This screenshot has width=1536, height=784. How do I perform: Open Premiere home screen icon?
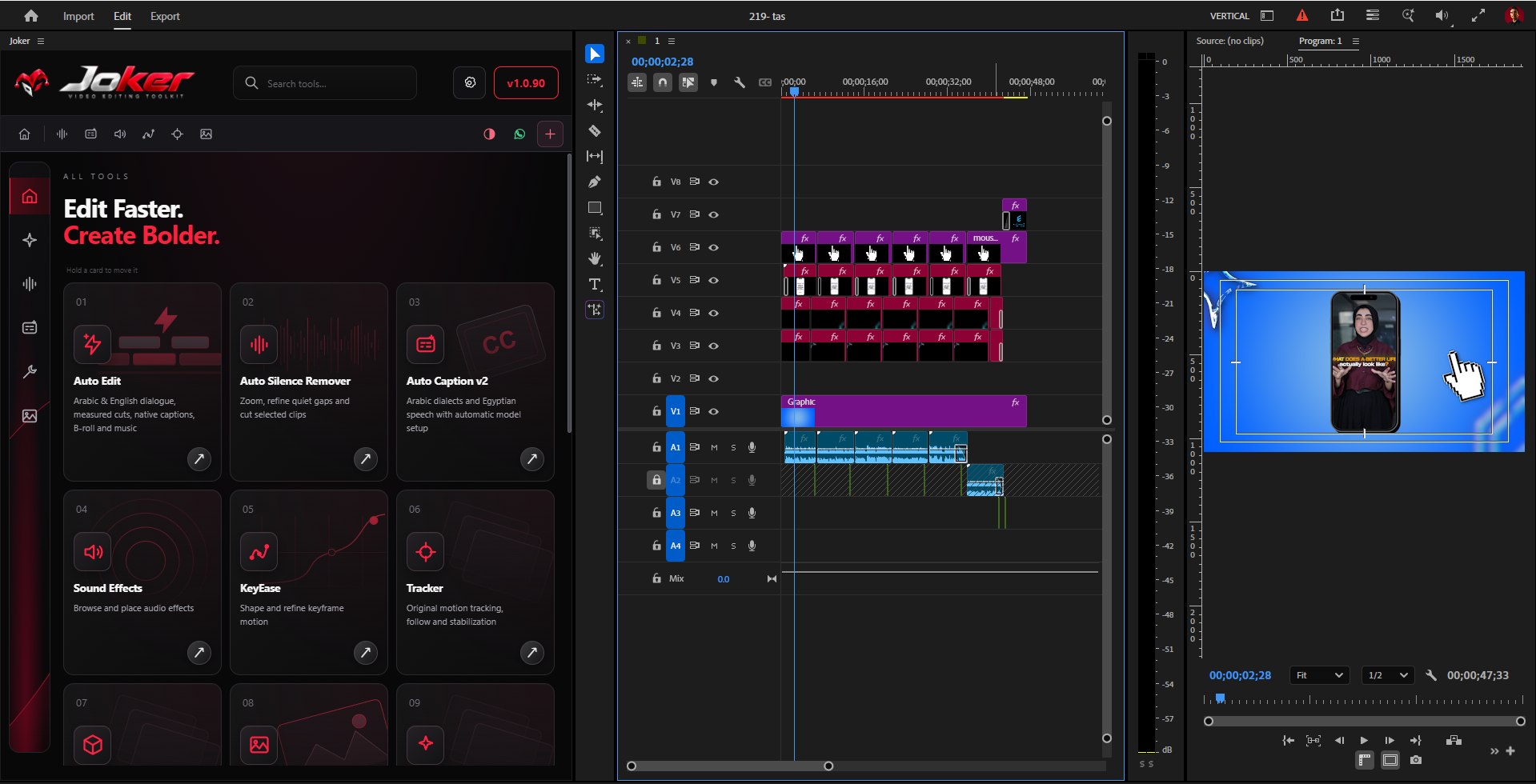coord(31,16)
